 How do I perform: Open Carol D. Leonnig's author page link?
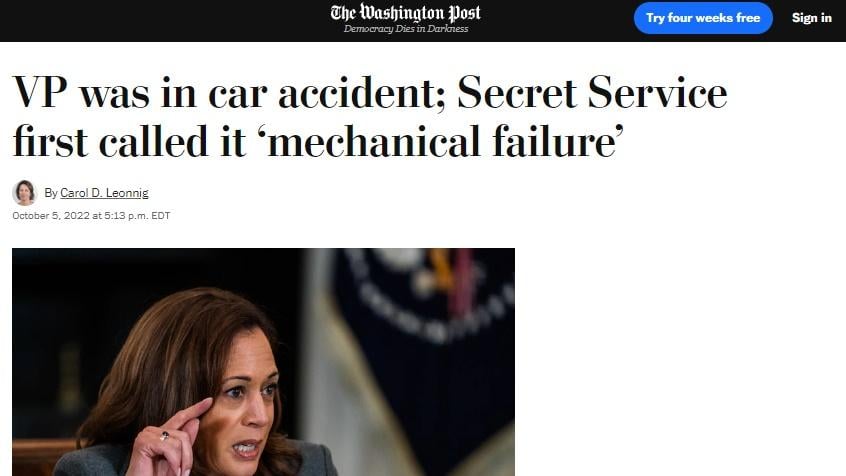tap(104, 193)
